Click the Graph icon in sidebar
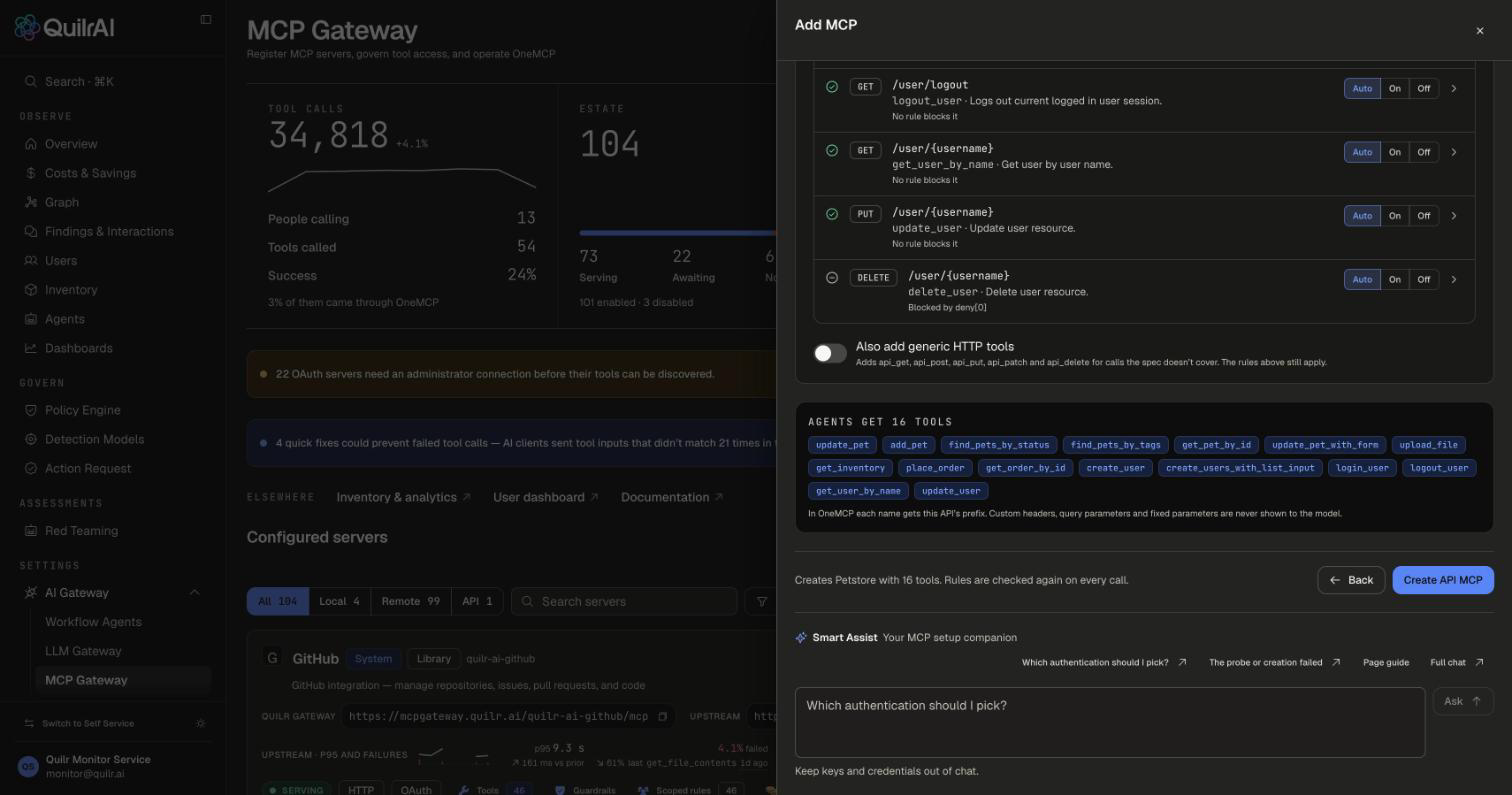This screenshot has width=1512, height=795. [31, 202]
